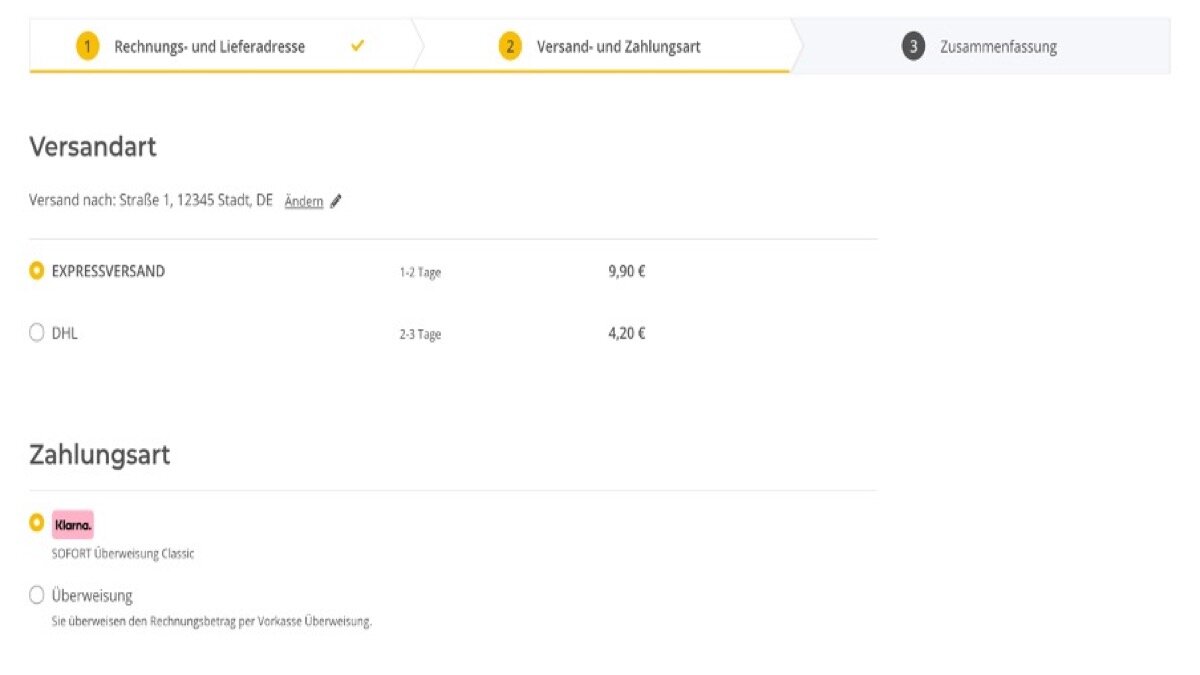
Task: Click the Zahlungsart heading
Action: [x=100, y=456]
